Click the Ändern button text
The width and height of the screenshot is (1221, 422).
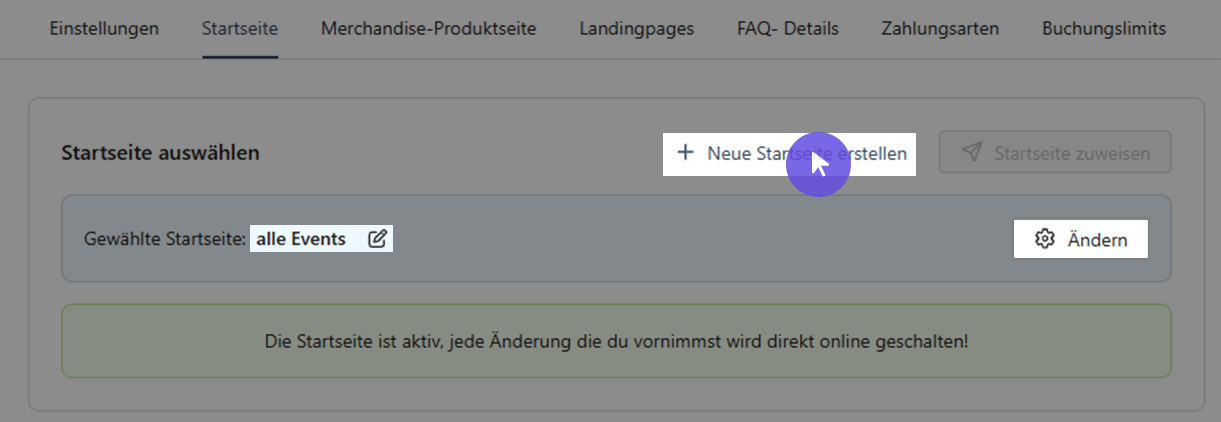point(1097,240)
